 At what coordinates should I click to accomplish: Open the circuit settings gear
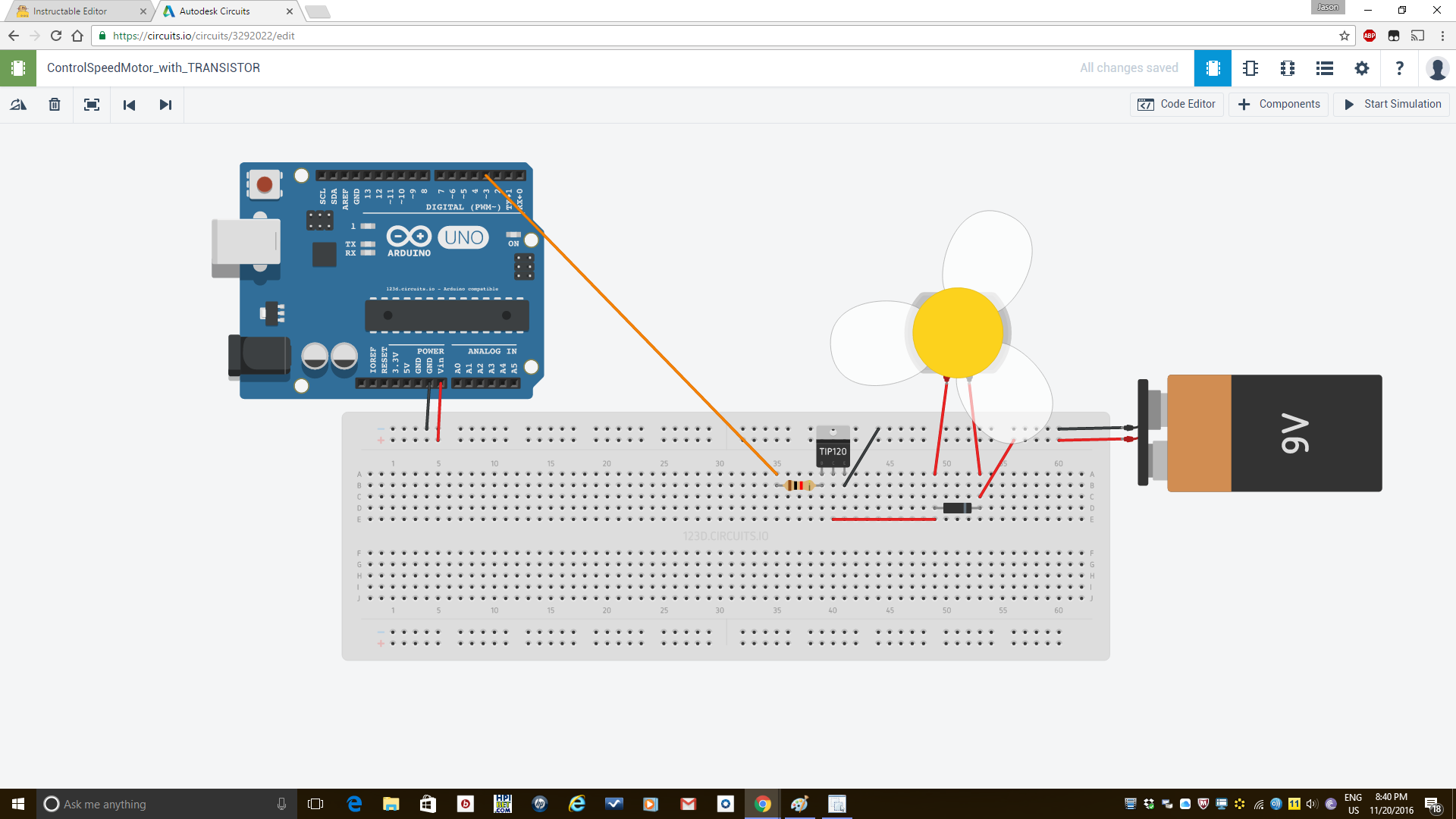coord(1362,68)
